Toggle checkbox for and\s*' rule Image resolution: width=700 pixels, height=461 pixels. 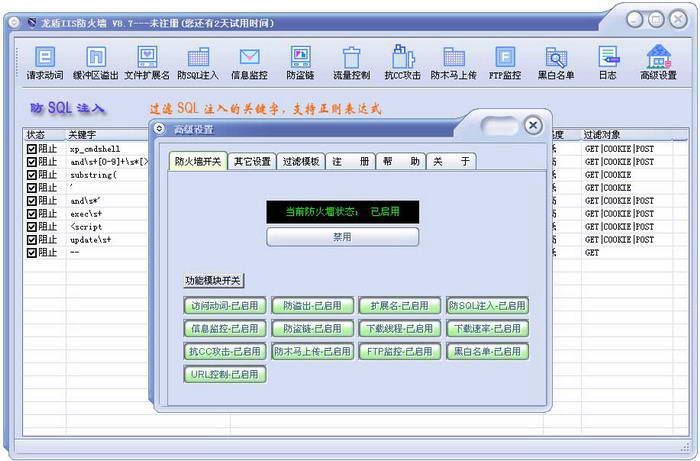(x=31, y=201)
